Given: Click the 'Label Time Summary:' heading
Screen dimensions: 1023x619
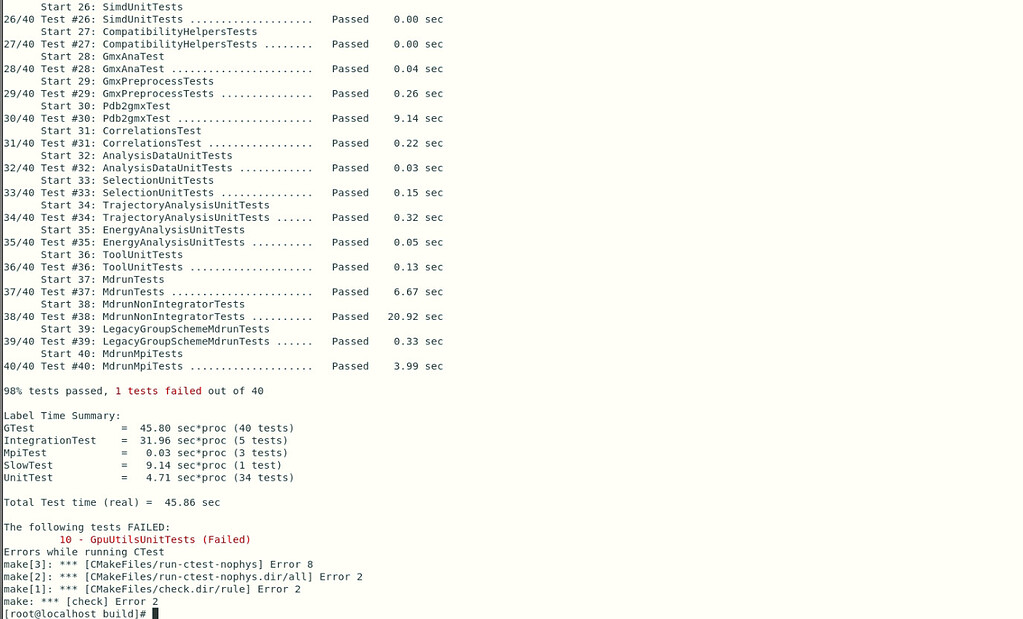Looking at the screenshot, I should (x=62, y=415).
